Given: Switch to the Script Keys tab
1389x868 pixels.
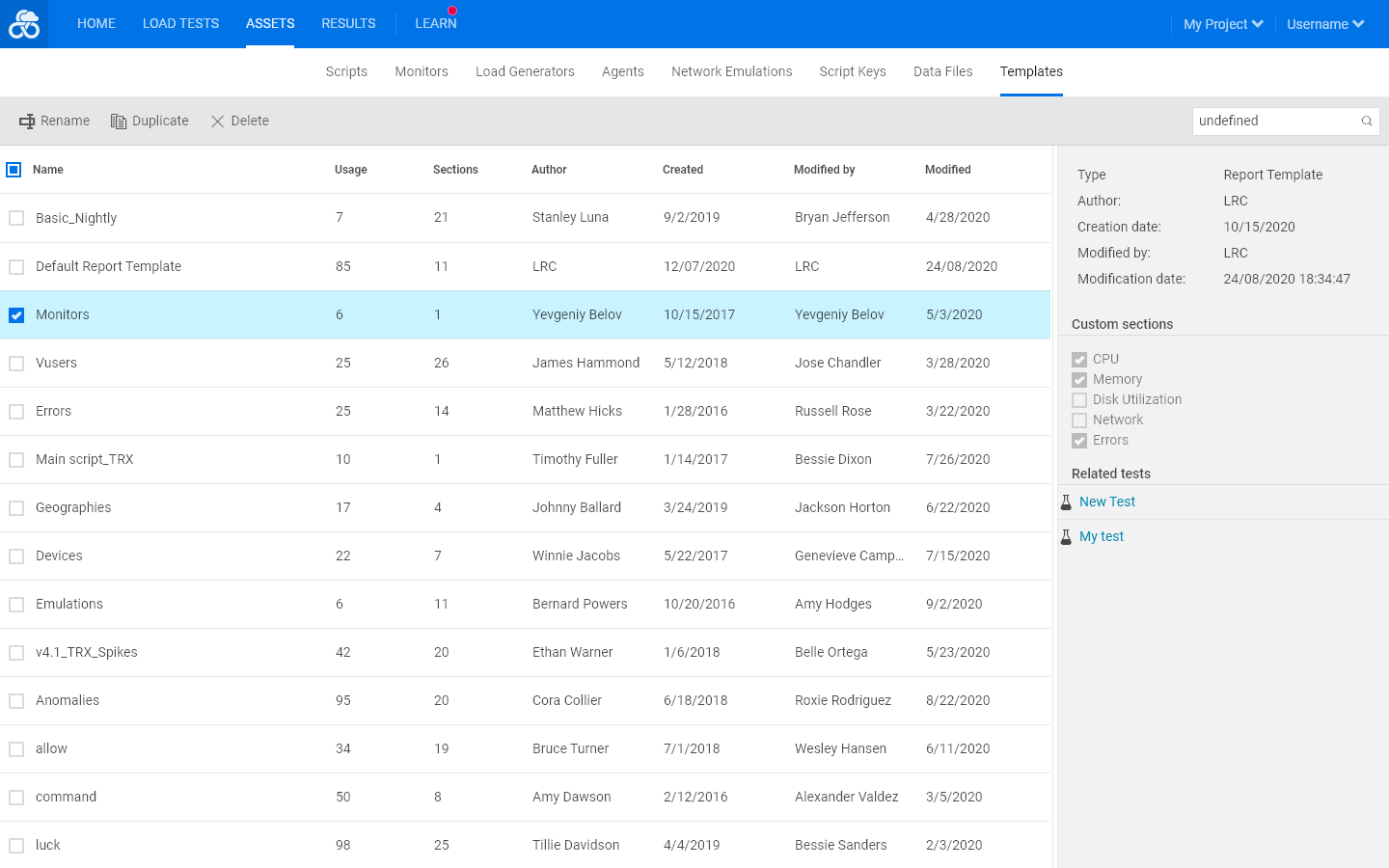Looking at the screenshot, I should tap(853, 71).
